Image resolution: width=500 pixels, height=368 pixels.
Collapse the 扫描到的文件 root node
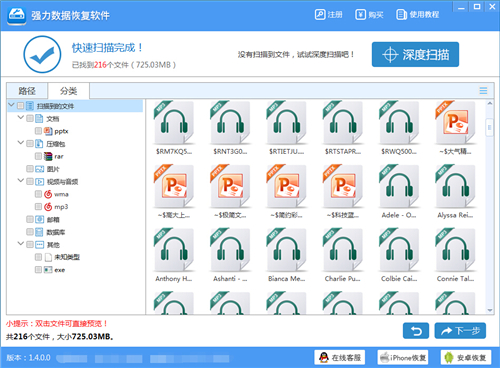pos(11,105)
